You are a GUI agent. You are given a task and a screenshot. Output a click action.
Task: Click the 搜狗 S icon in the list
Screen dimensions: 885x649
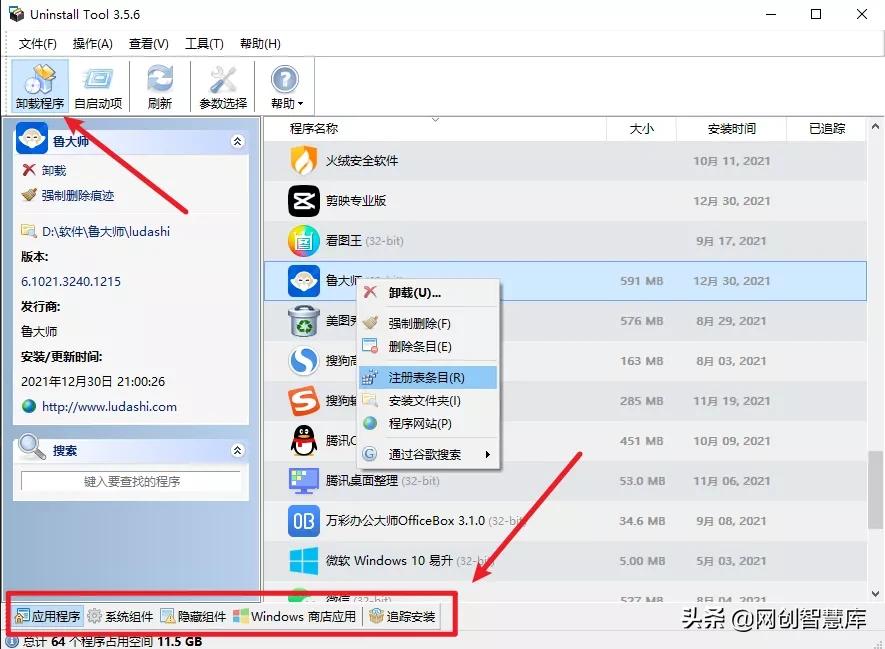pyautogui.click(x=304, y=401)
